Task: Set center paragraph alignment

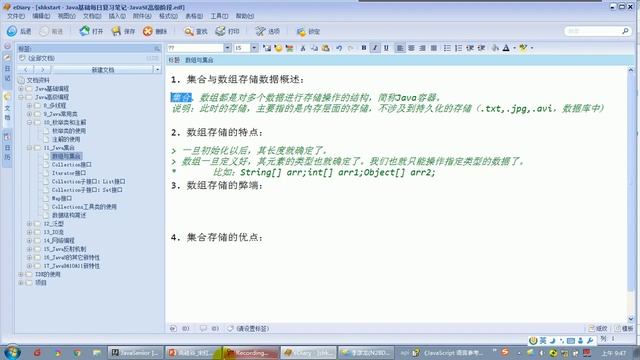Action: pyautogui.click(x=411, y=48)
